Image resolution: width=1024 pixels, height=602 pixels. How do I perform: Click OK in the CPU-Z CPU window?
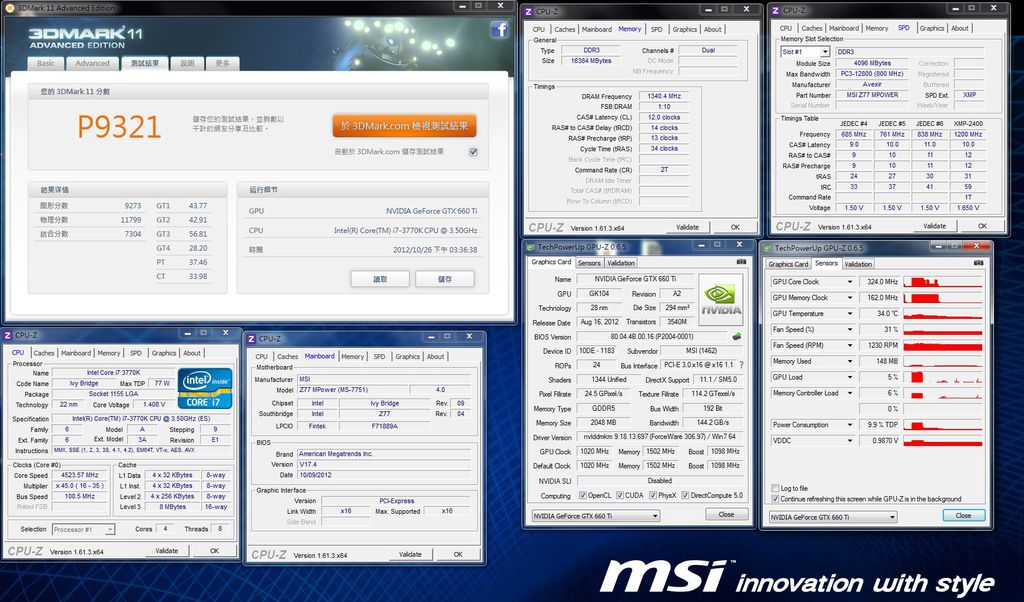tap(214, 551)
